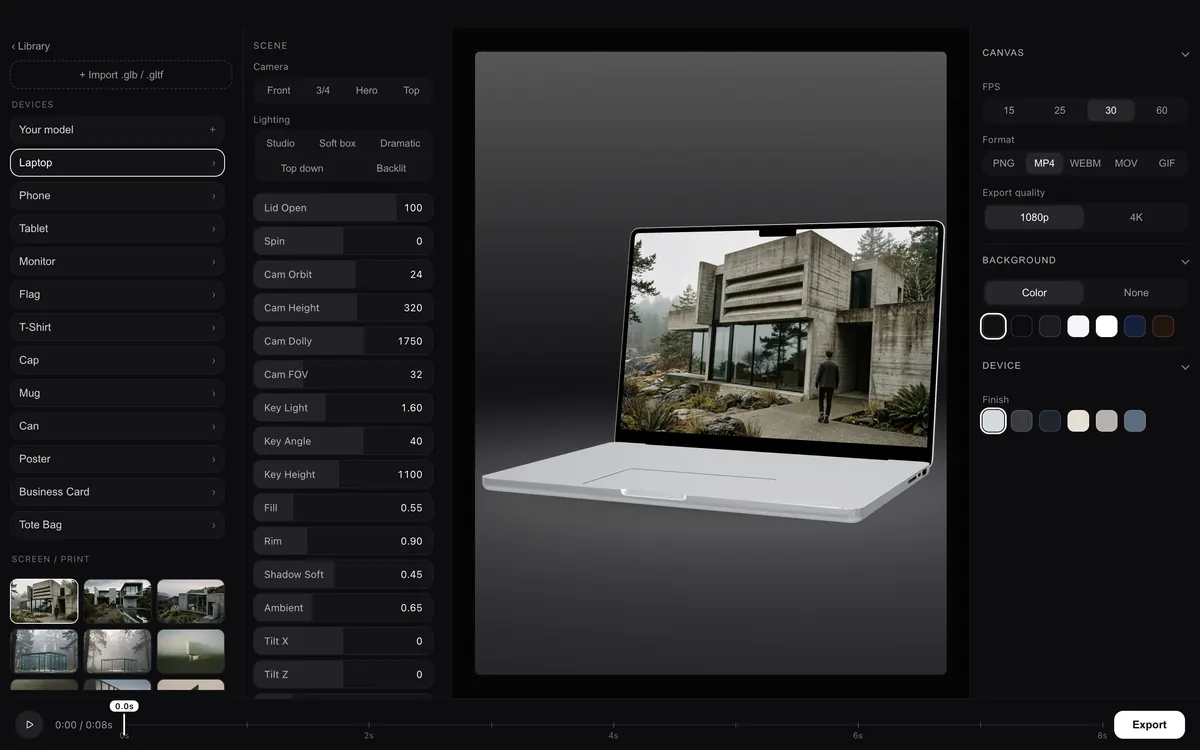Screen dimensions: 1200x750
Task: Open the Mug device entry
Action: 117,394
